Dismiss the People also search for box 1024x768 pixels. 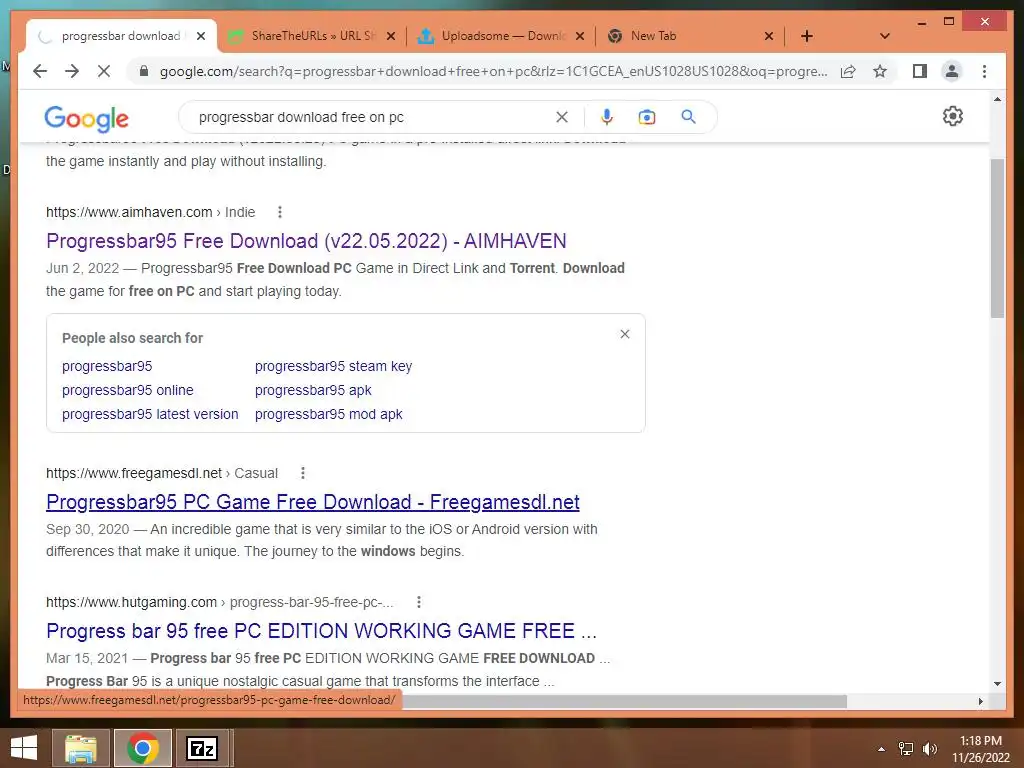click(x=625, y=334)
